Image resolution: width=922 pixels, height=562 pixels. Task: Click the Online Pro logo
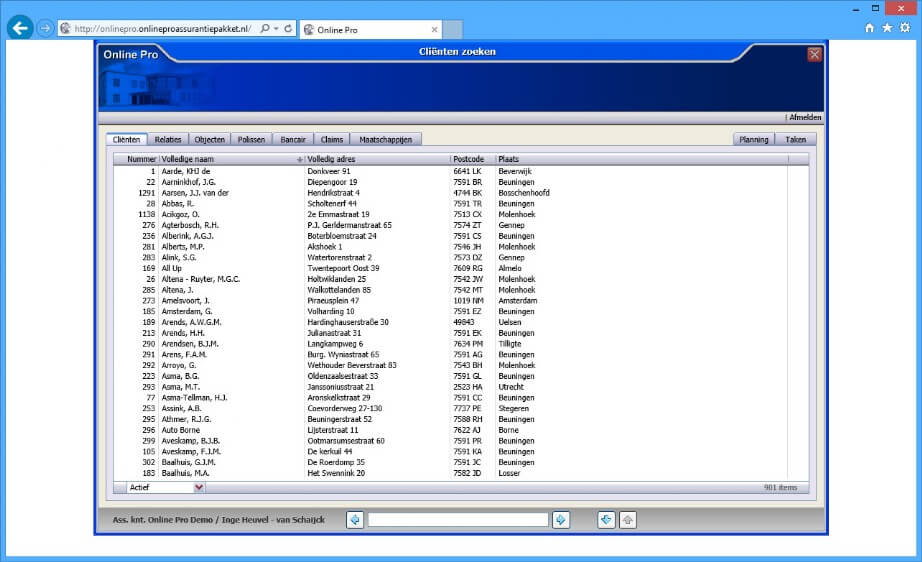coord(131,55)
